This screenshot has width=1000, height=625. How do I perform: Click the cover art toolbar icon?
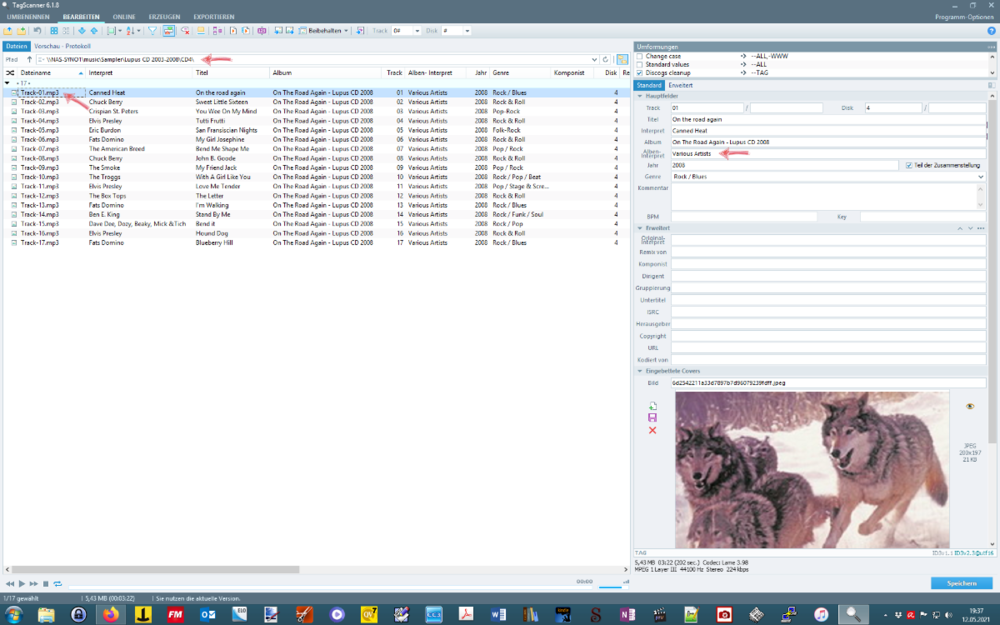click(x=167, y=30)
